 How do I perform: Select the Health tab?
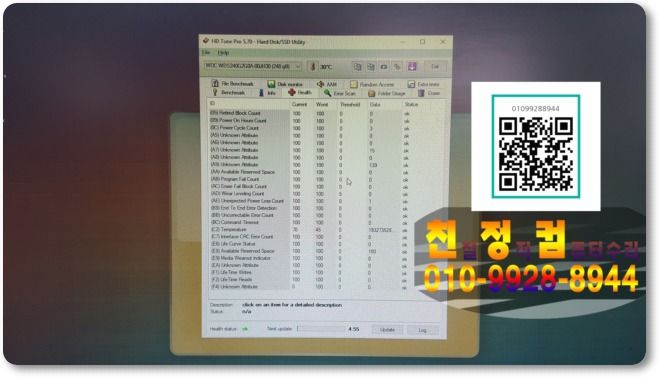coord(300,93)
